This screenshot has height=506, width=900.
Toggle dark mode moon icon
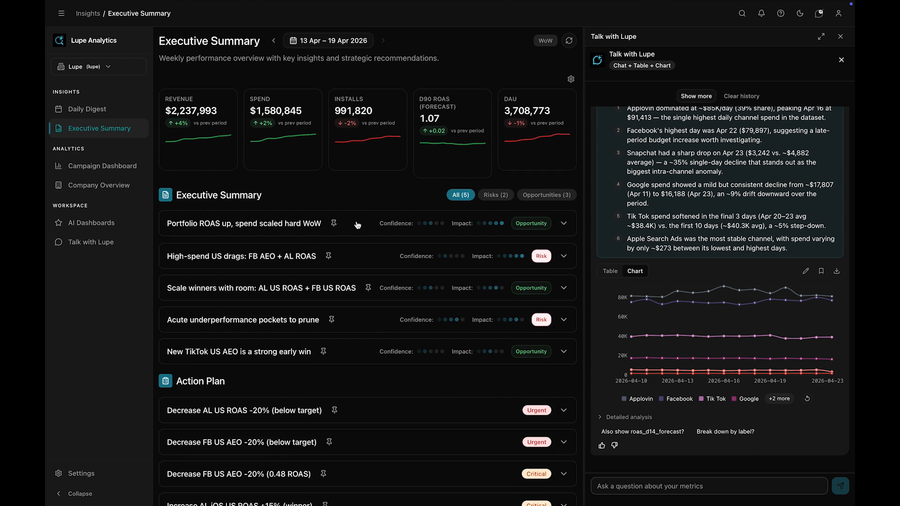(800, 13)
